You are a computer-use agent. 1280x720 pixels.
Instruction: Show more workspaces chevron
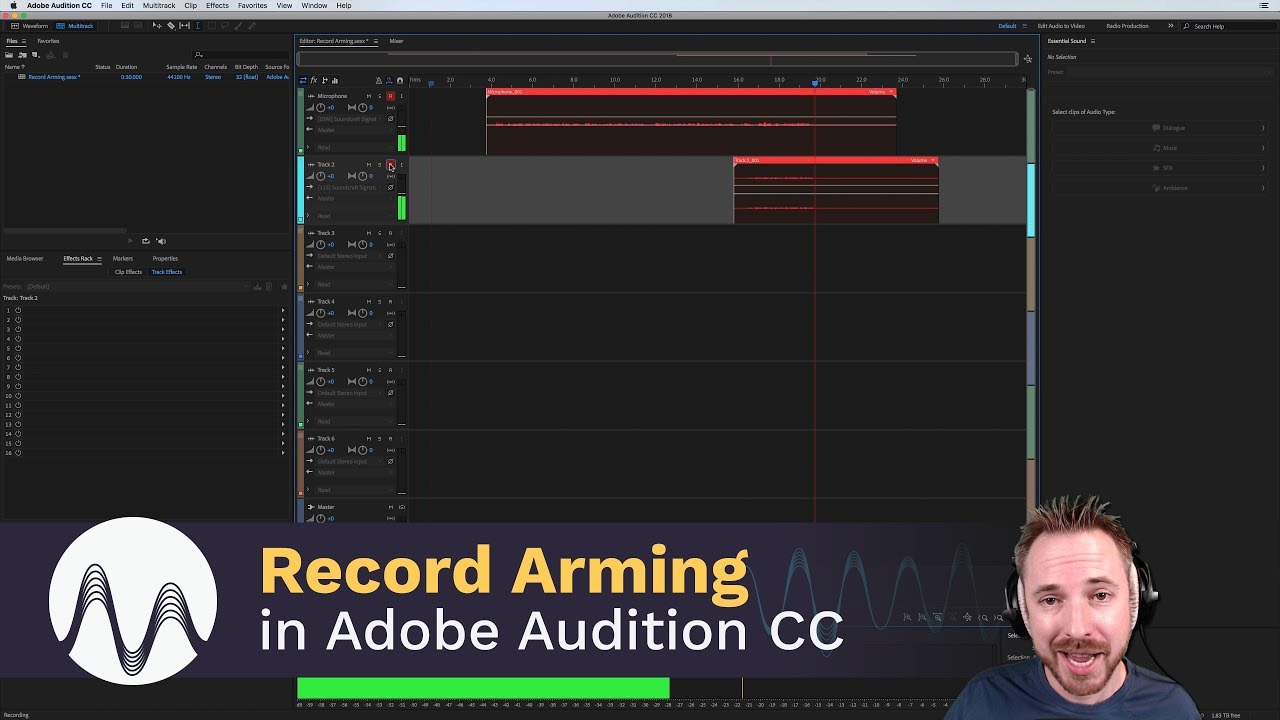click(1171, 26)
